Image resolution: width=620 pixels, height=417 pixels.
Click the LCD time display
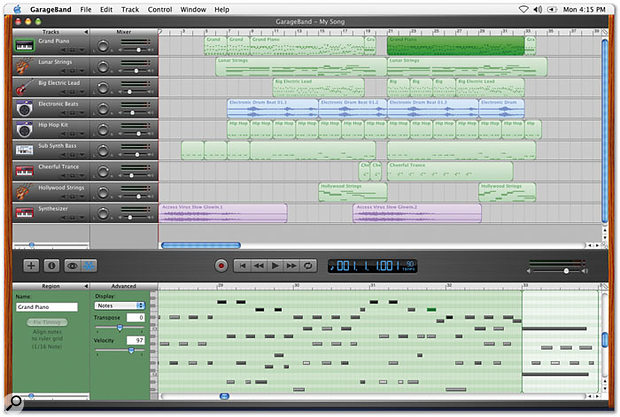[372, 266]
